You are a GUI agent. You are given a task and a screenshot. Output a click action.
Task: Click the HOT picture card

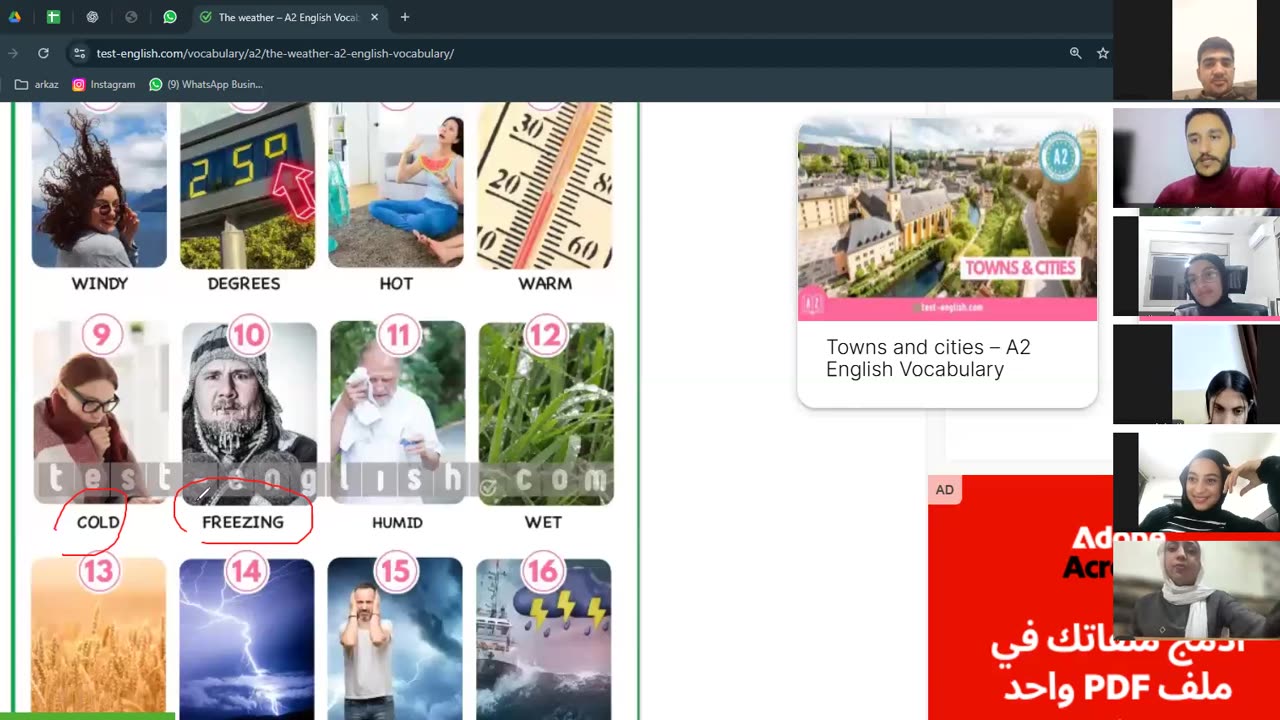(x=396, y=185)
